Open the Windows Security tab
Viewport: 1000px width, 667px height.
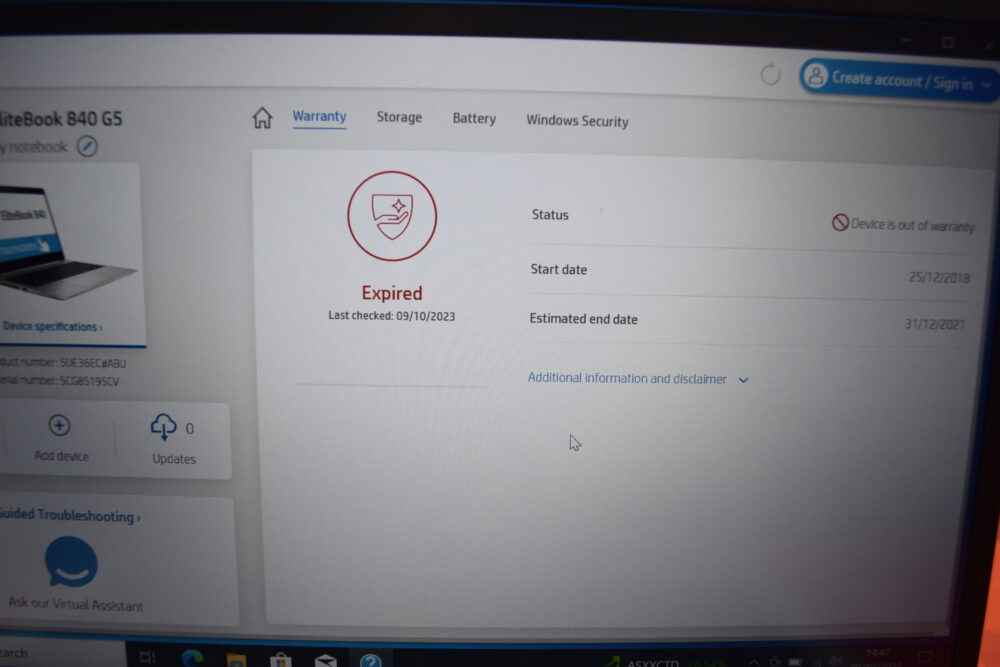point(577,121)
